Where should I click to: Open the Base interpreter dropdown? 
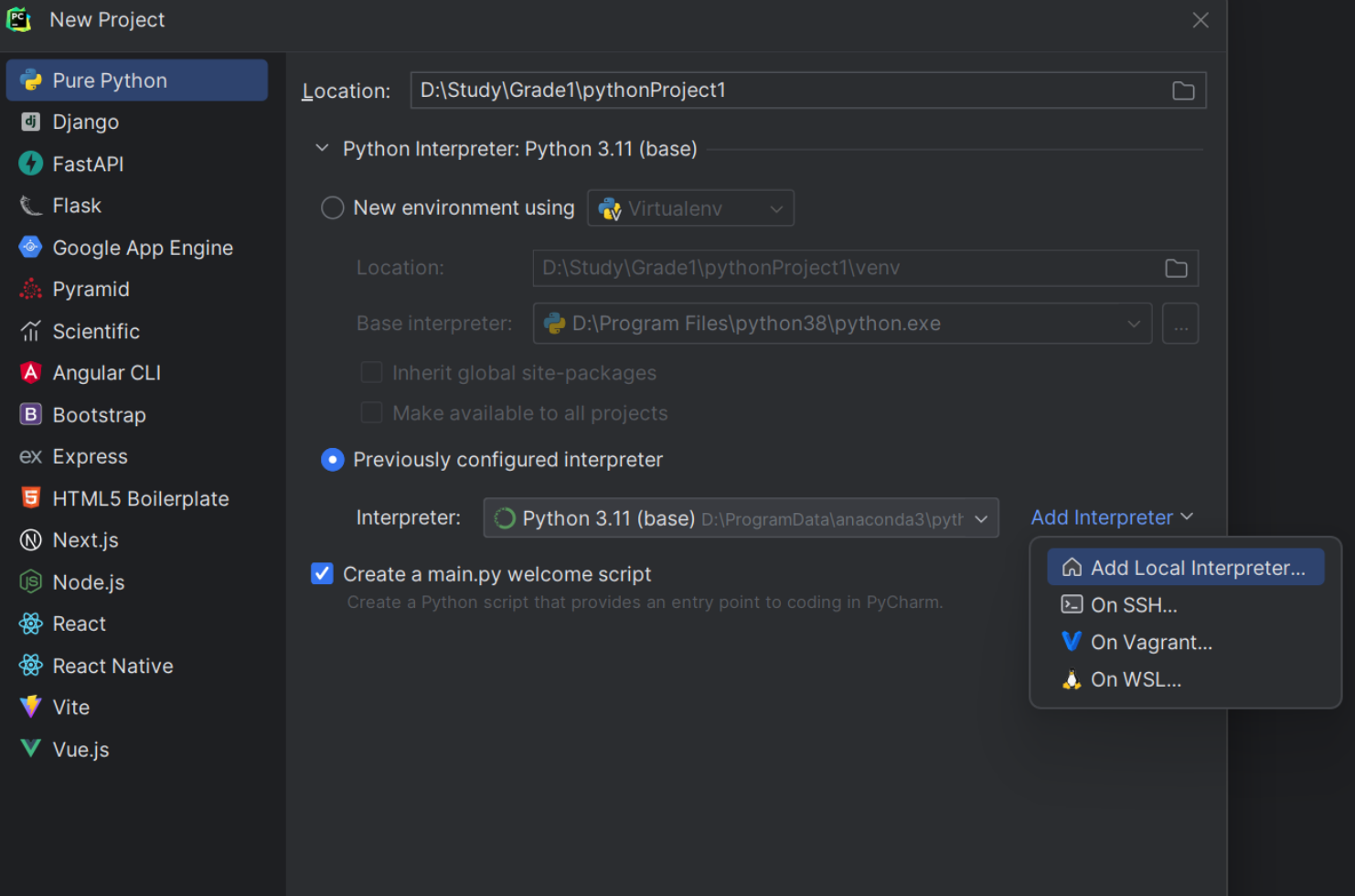click(842, 324)
